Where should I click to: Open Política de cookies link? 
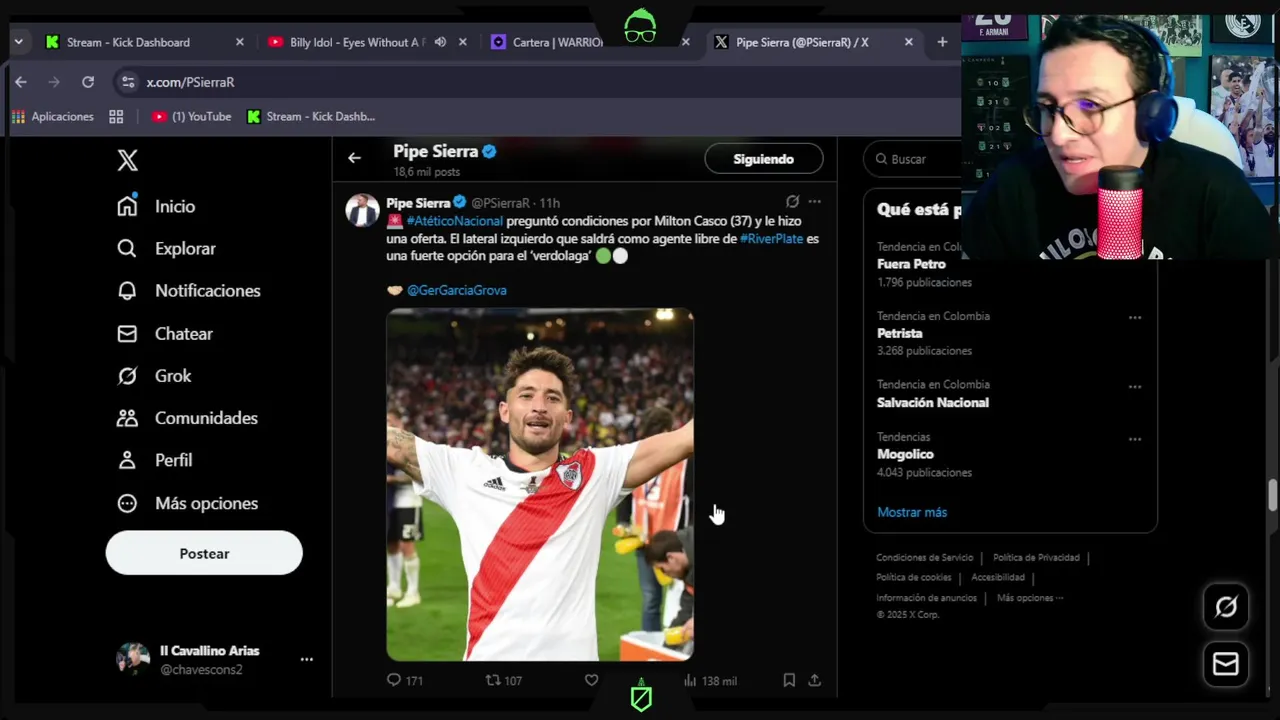tap(914, 578)
